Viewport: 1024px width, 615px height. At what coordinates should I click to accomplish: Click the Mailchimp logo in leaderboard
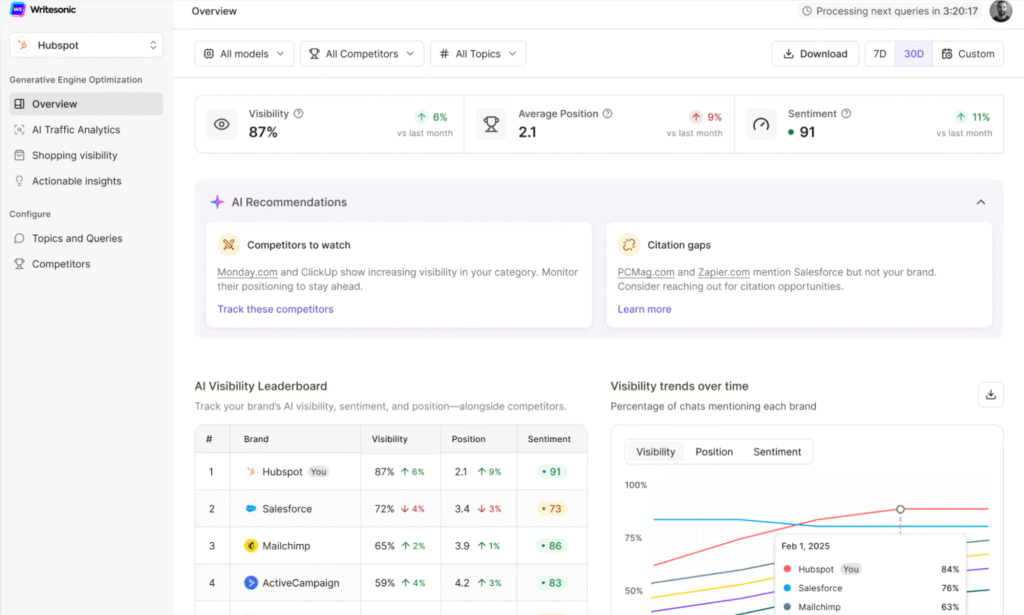pos(251,546)
